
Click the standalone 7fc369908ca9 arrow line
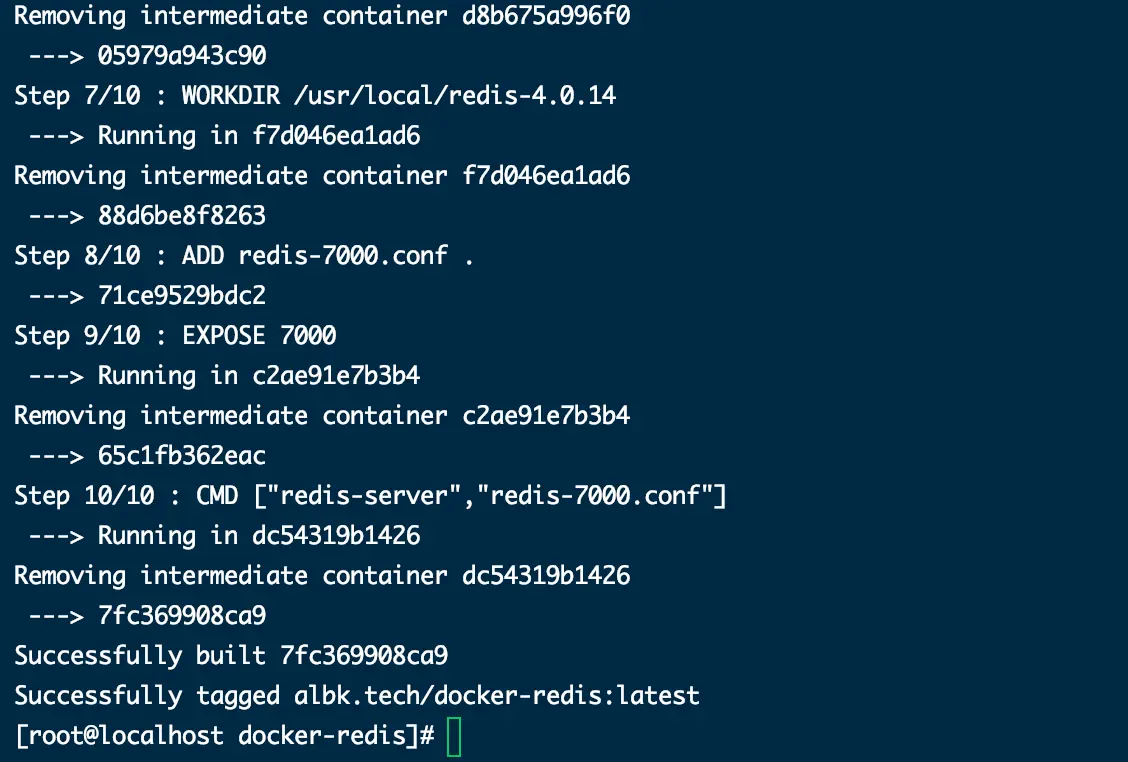[x=147, y=616]
